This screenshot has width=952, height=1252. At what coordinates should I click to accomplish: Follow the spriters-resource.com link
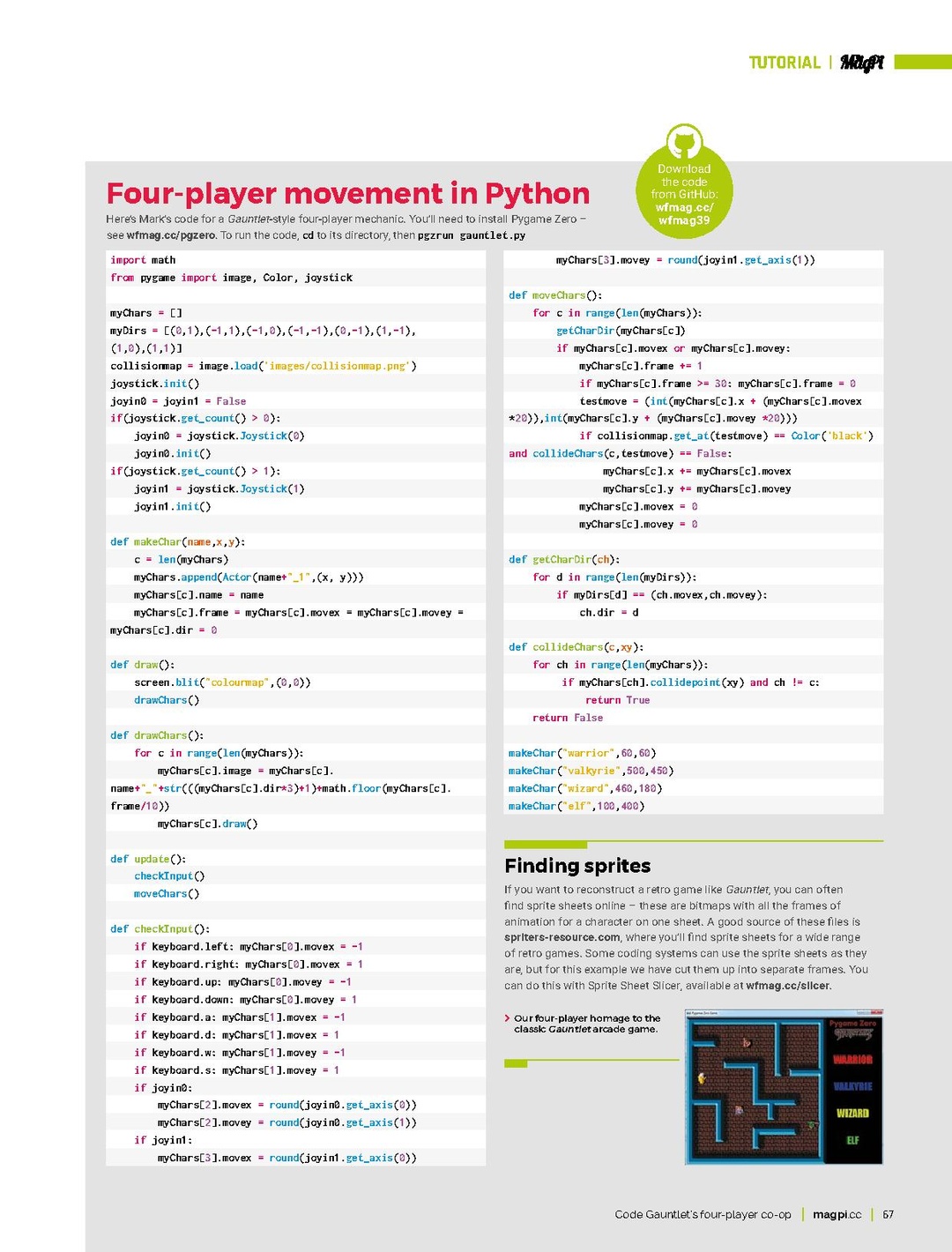pos(562,937)
